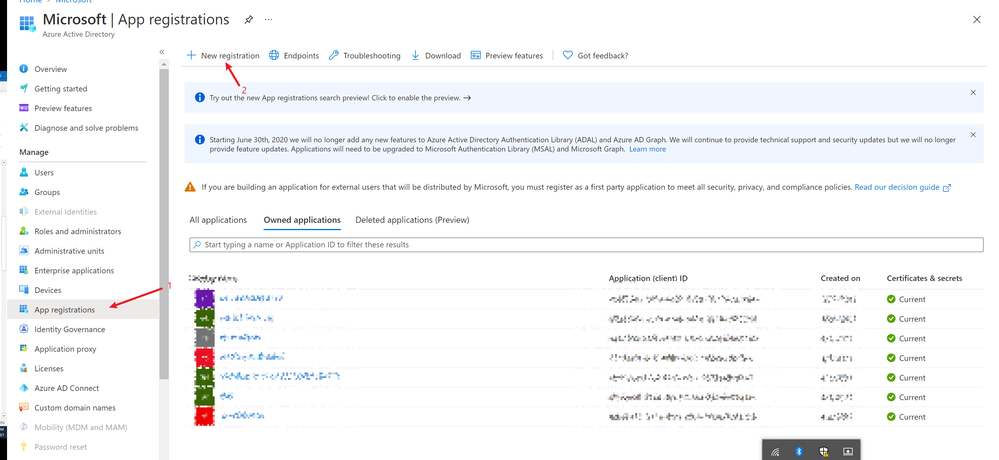Open Overview in sidebar
Screen dimensions: 999x460
(x=50, y=69)
